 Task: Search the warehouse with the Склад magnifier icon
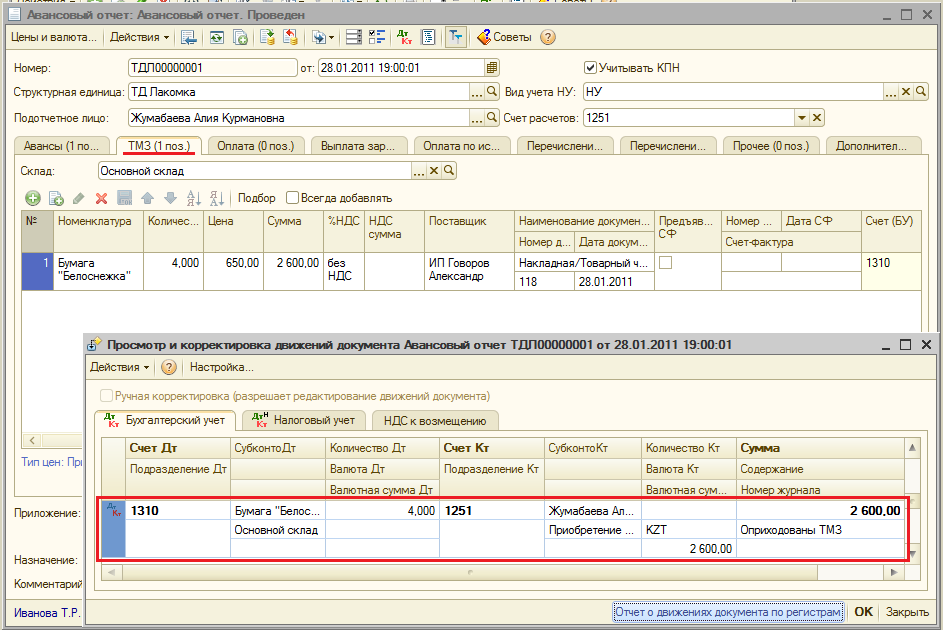click(x=449, y=171)
